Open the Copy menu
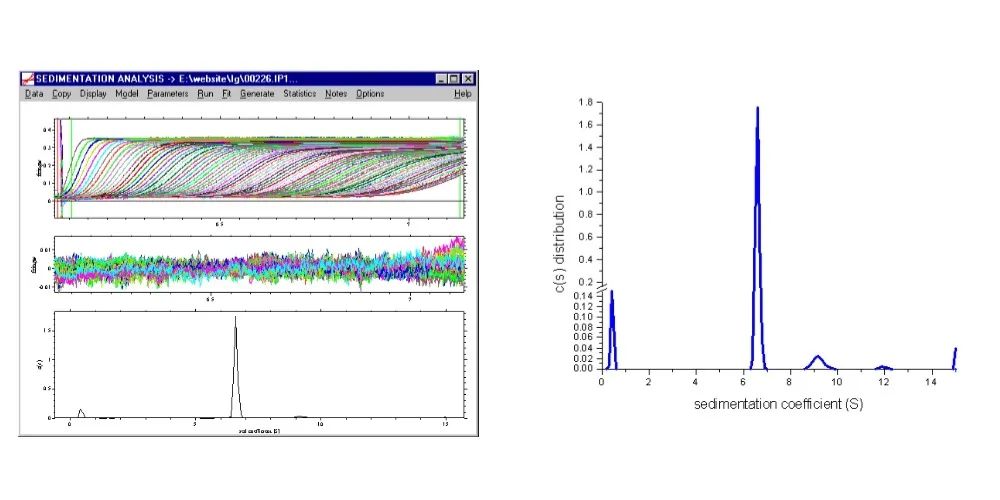Screen dimensions: 1000x500 (x=61, y=94)
